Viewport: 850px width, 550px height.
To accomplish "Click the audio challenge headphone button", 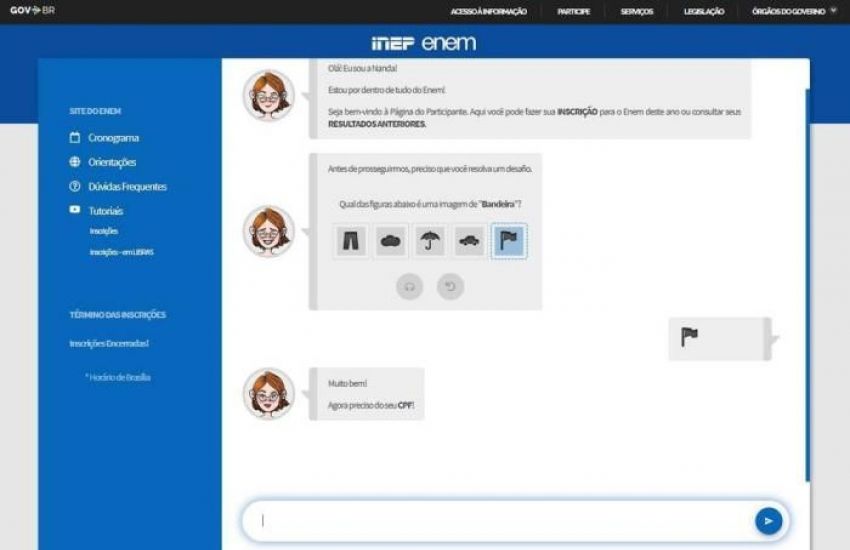I will coord(409,286).
